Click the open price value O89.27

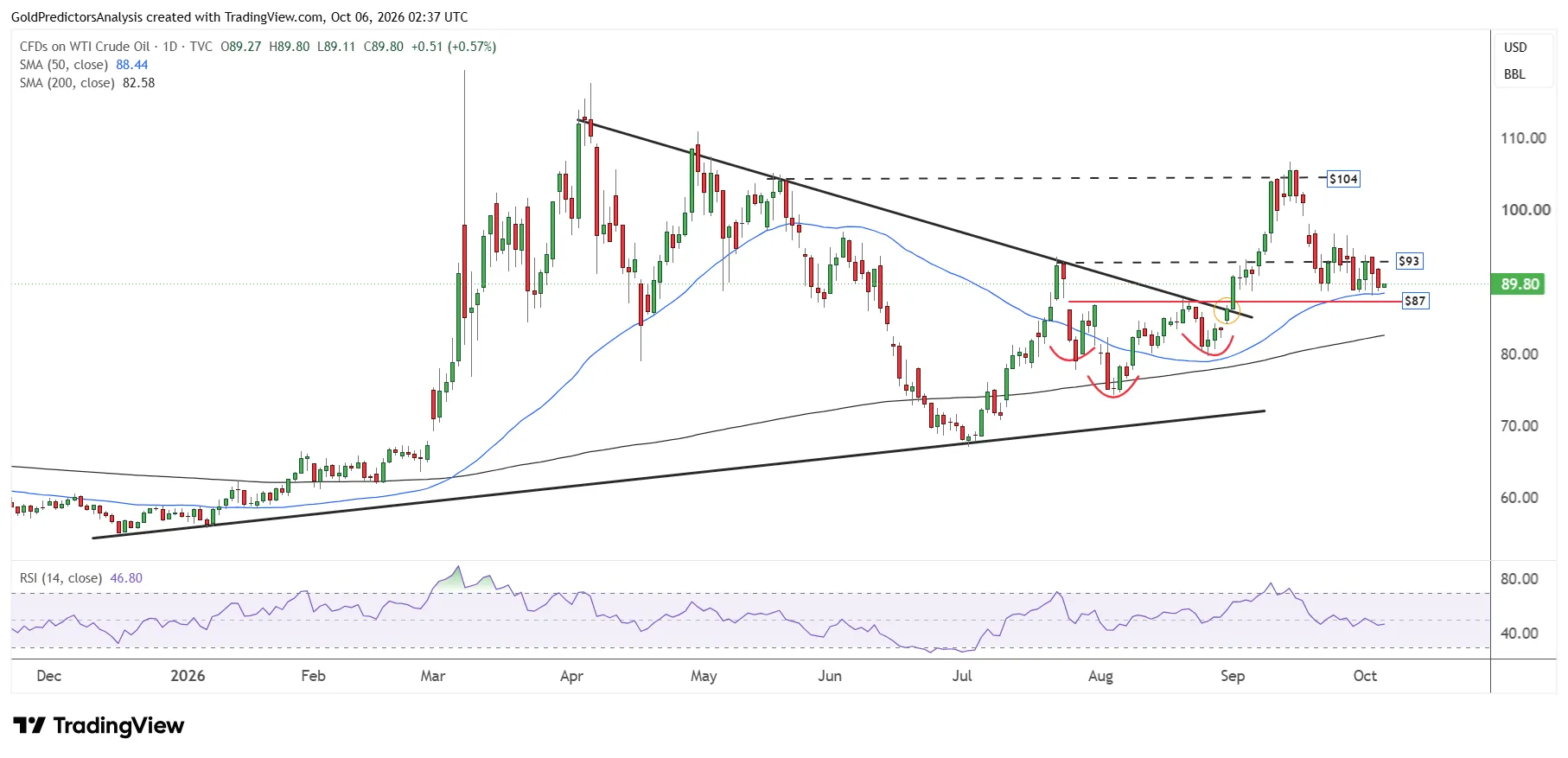coord(241,47)
